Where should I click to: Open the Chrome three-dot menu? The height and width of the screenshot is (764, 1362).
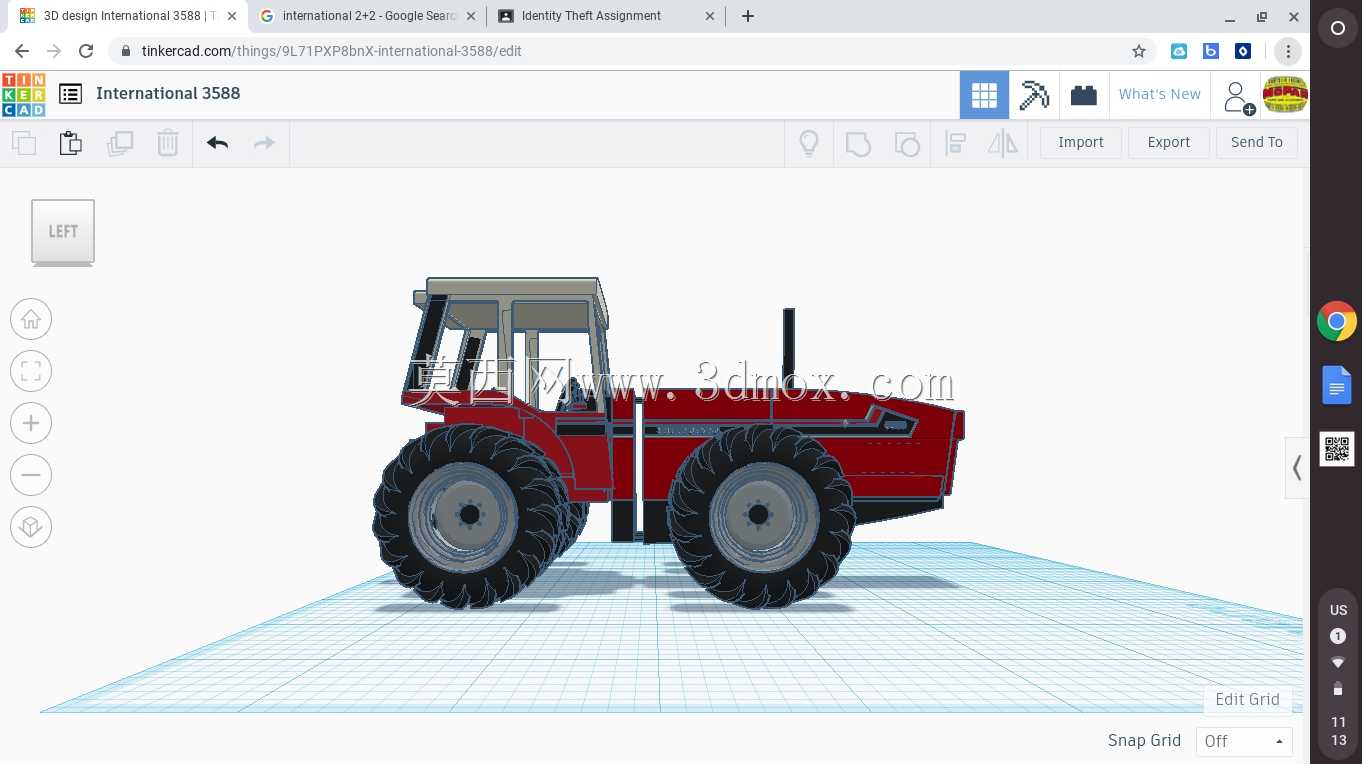click(1288, 51)
